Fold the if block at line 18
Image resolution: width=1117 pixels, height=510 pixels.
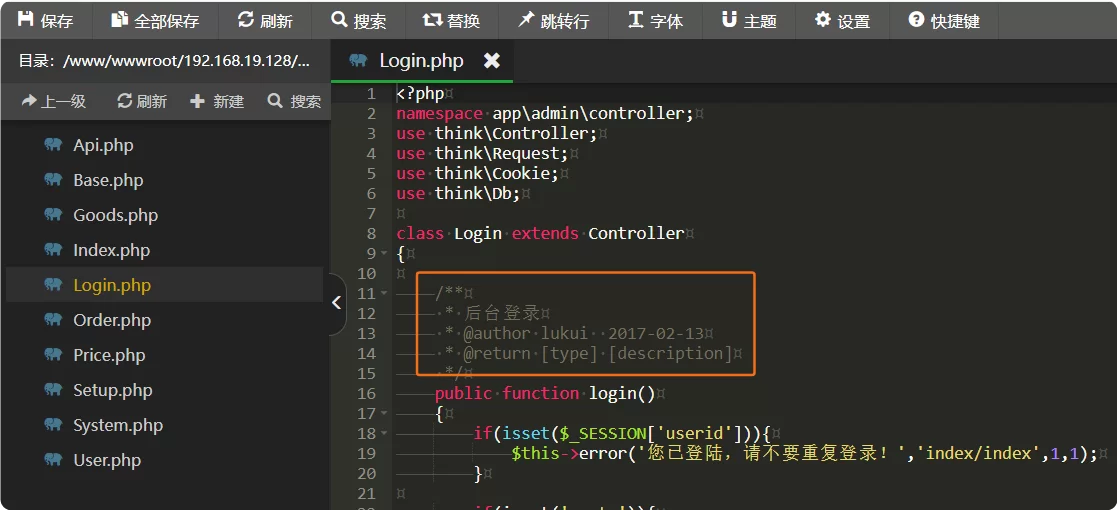385,433
